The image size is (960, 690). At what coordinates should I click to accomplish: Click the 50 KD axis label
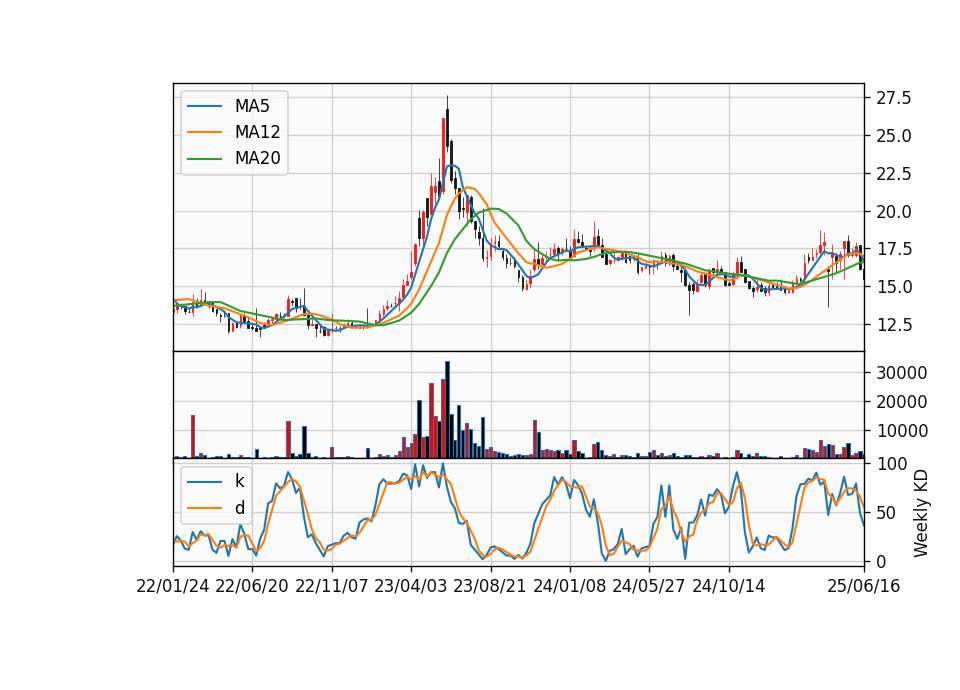pyautogui.click(x=886, y=513)
